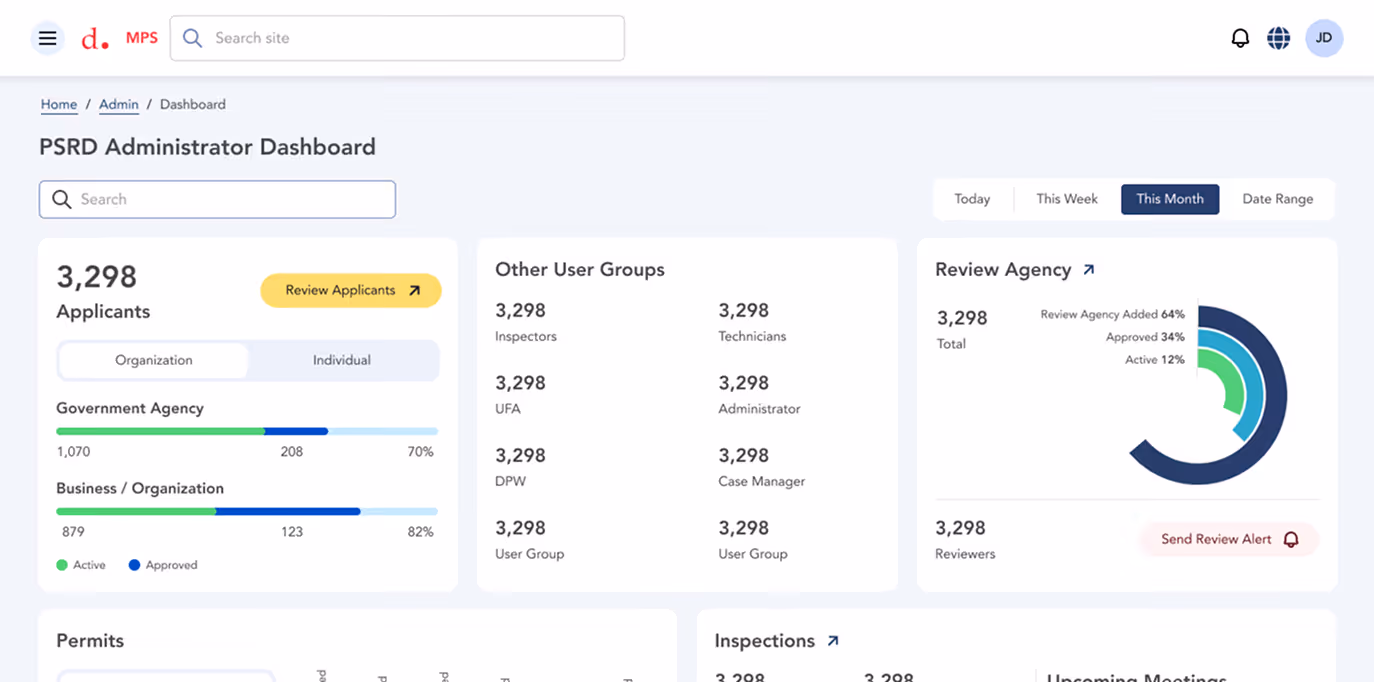This screenshot has height=682, width=1374.
Task: Click the dashboard Search input field
Action: click(216, 199)
